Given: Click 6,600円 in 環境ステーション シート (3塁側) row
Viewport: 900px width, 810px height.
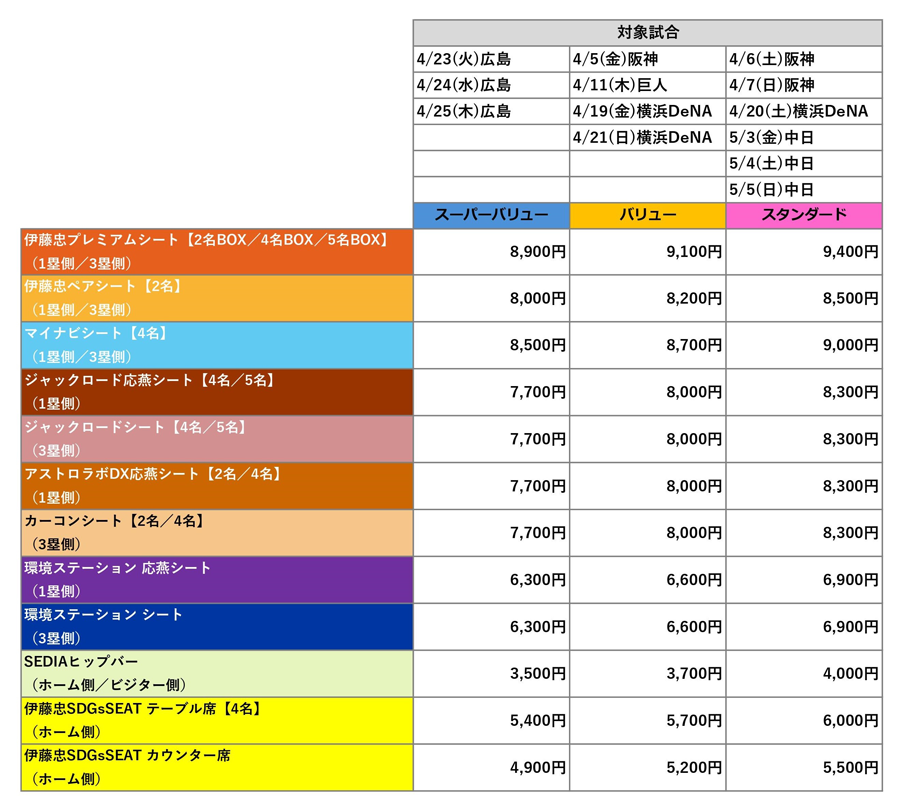Looking at the screenshot, I should coord(647,626).
